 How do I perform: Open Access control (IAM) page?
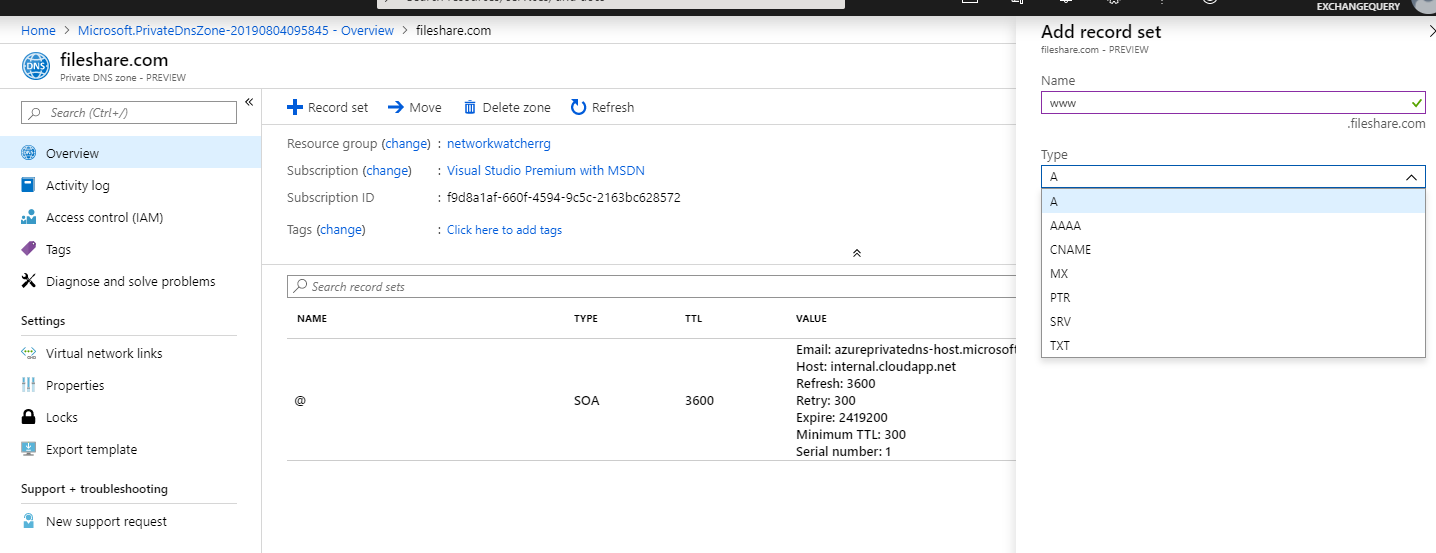click(104, 217)
